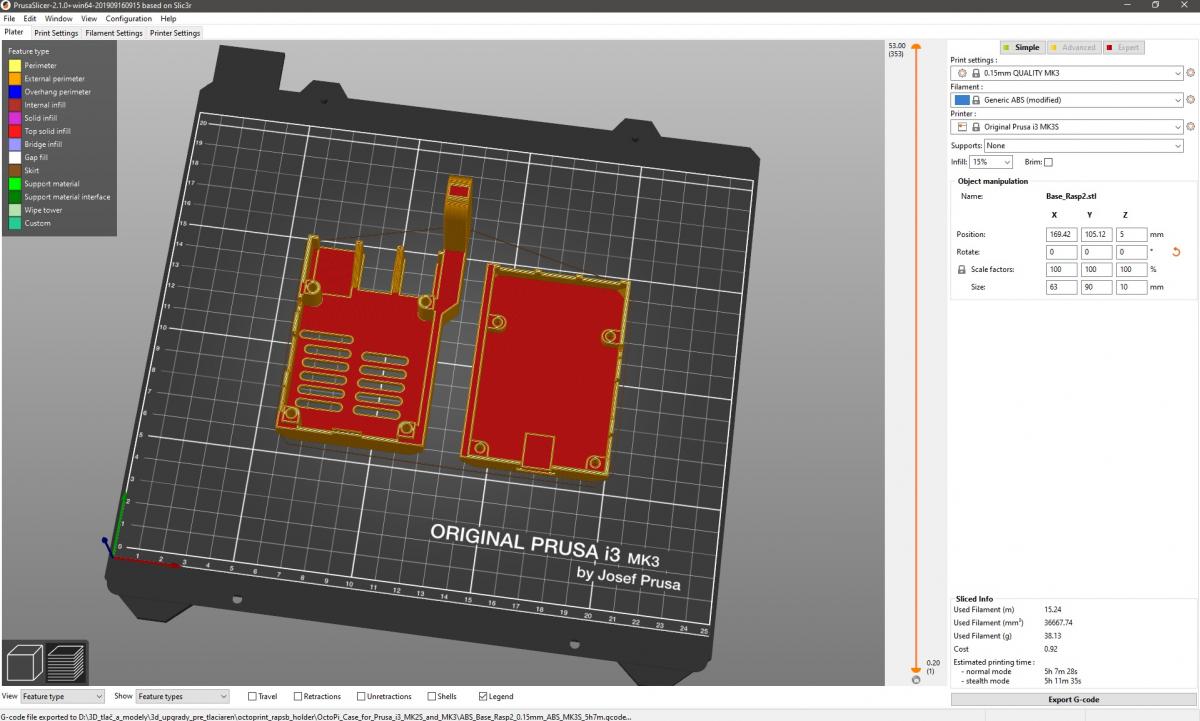Enable the Unretractions checkbox
1200x721 pixels.
click(360, 696)
